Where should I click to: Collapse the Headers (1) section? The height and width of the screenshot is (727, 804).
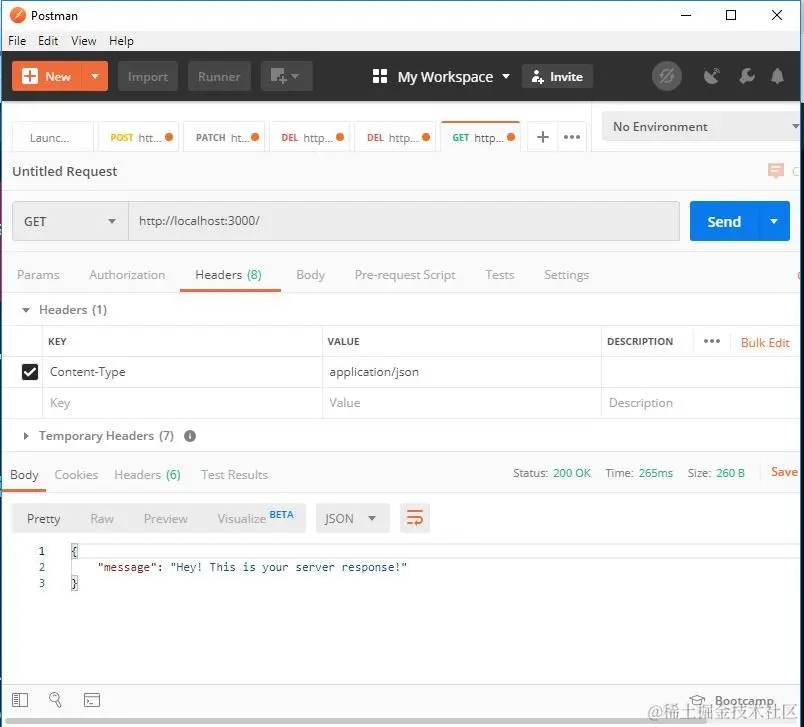26,310
